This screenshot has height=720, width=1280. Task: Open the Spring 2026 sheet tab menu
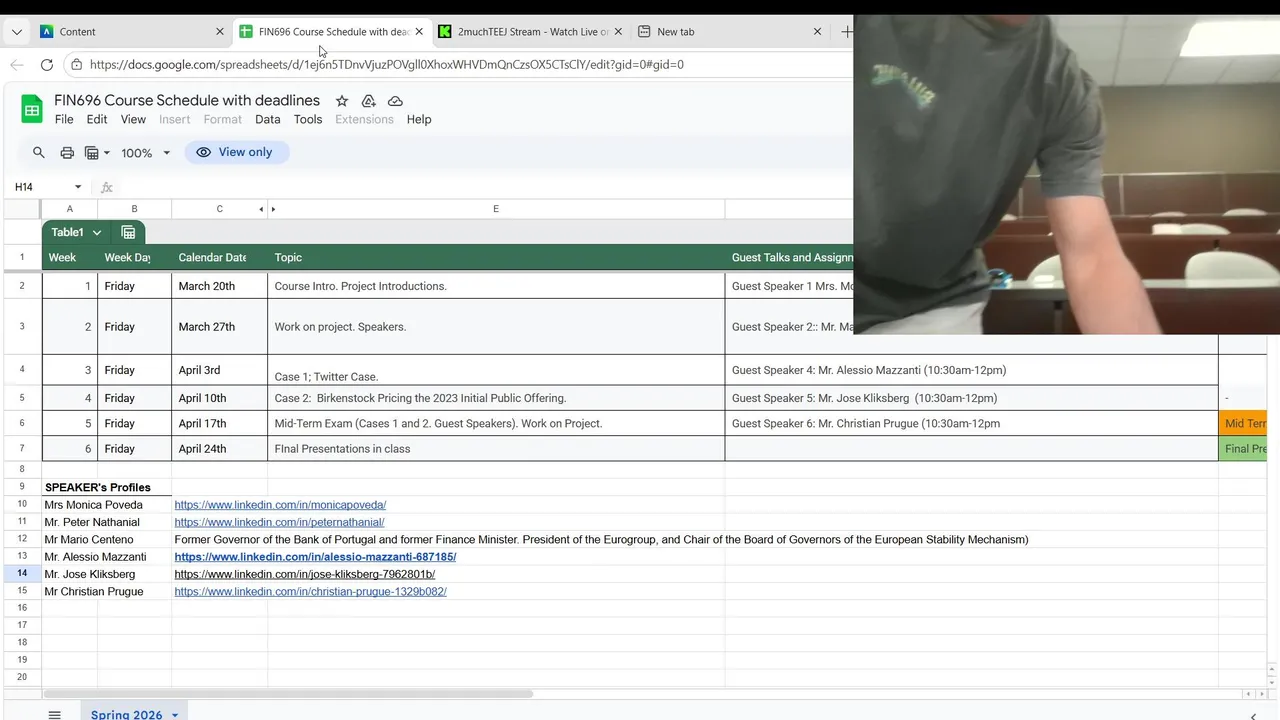tap(175, 715)
